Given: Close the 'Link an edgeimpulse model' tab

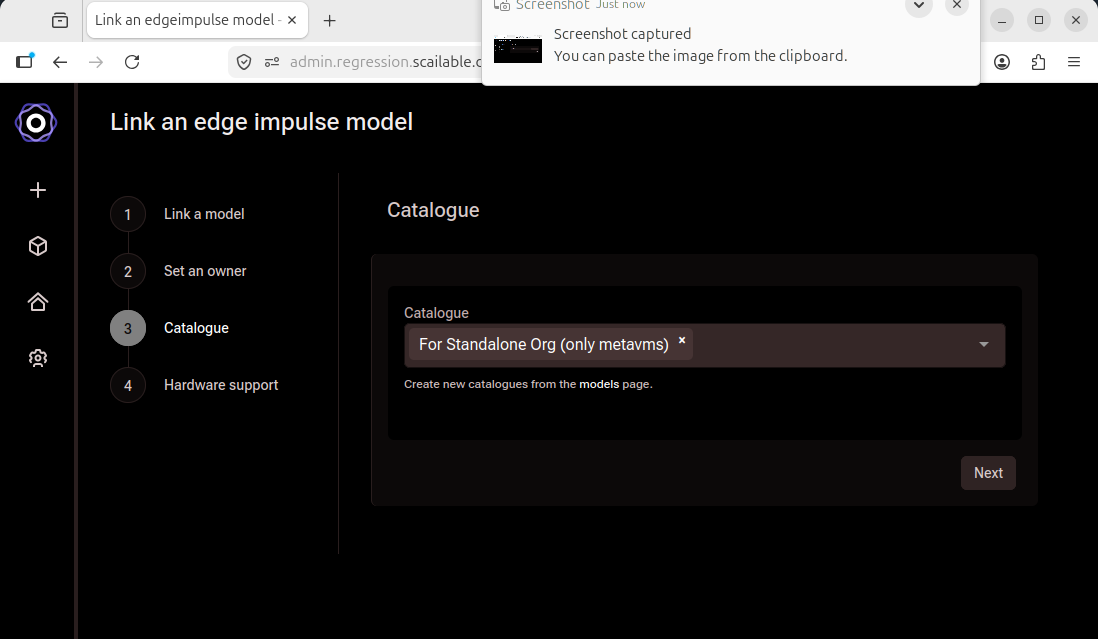Looking at the screenshot, I should (x=292, y=20).
